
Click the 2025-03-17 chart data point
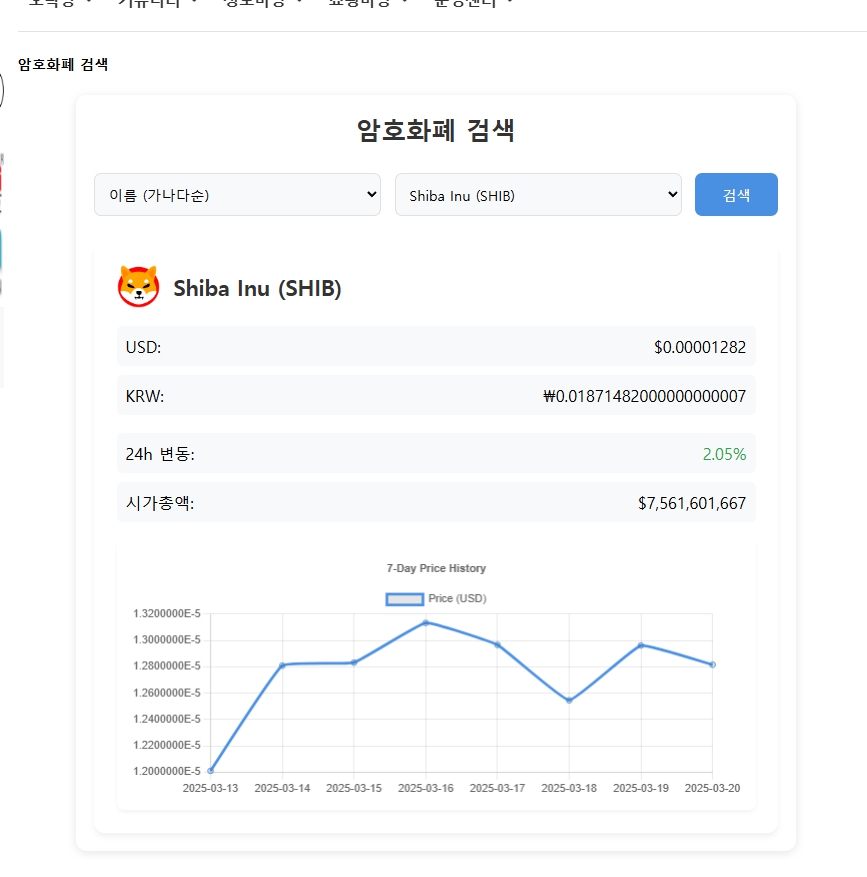[x=497, y=645]
